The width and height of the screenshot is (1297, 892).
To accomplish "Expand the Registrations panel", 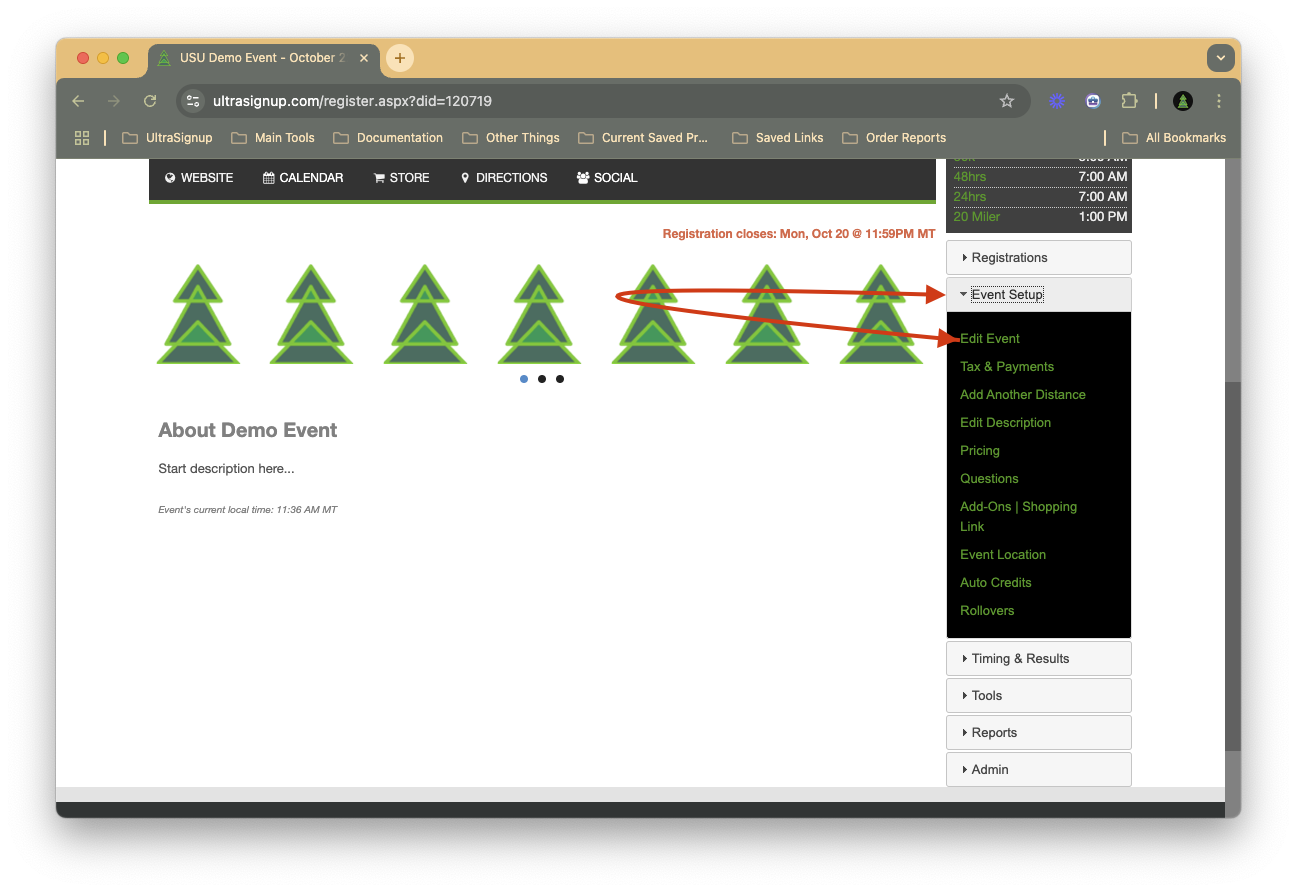I will click(1038, 258).
